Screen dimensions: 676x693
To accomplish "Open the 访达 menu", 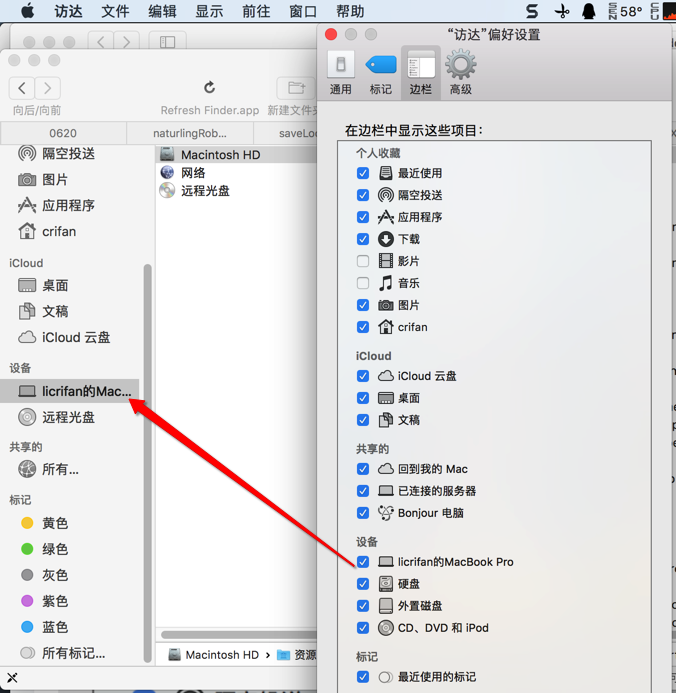I will coord(68,11).
